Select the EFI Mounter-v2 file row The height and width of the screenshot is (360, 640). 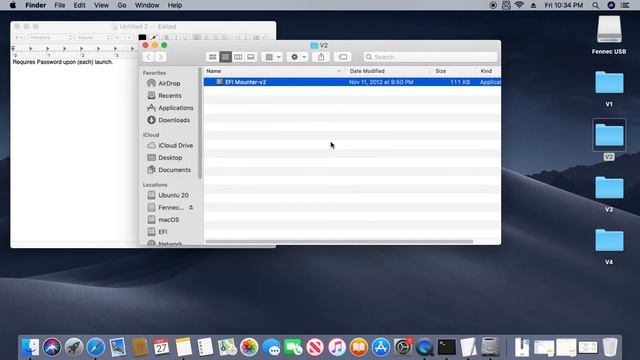point(352,82)
